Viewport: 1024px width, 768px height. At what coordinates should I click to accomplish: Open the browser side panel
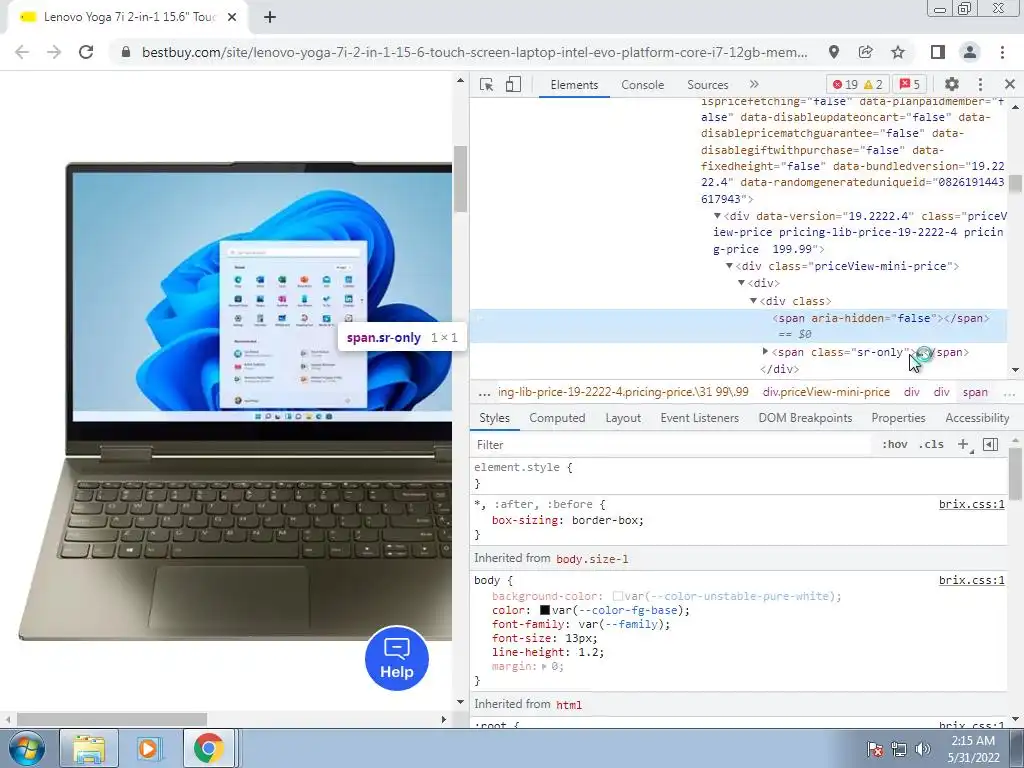938,52
